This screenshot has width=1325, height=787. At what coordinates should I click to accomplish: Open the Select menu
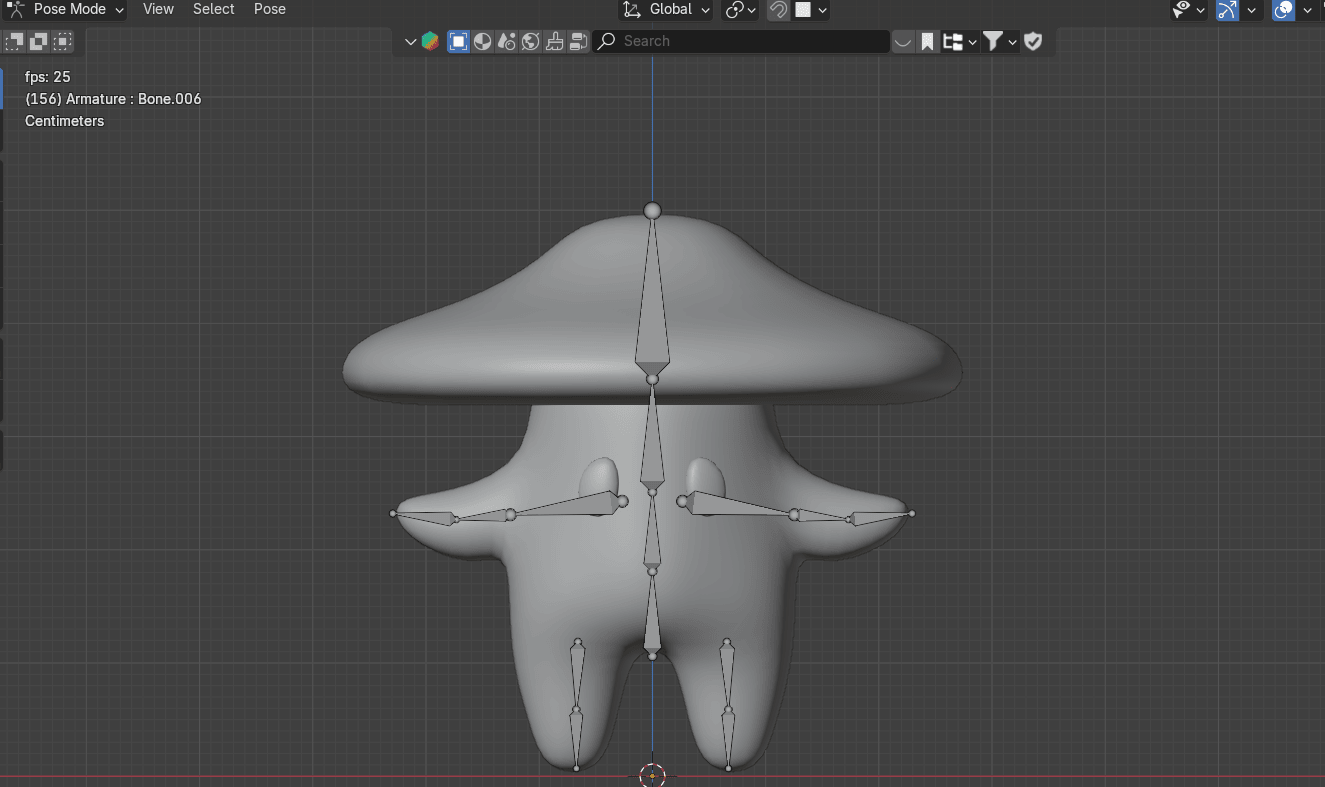[213, 10]
